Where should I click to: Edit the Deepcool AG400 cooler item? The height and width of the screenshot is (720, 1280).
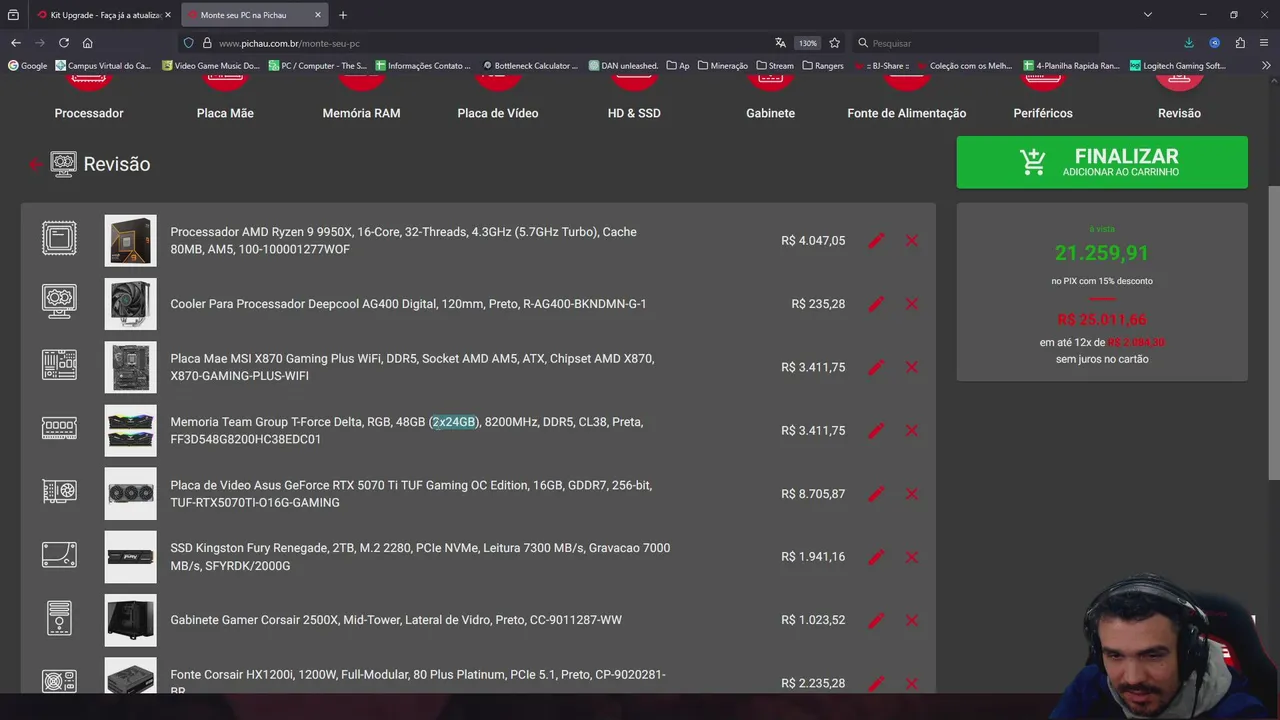click(x=876, y=304)
